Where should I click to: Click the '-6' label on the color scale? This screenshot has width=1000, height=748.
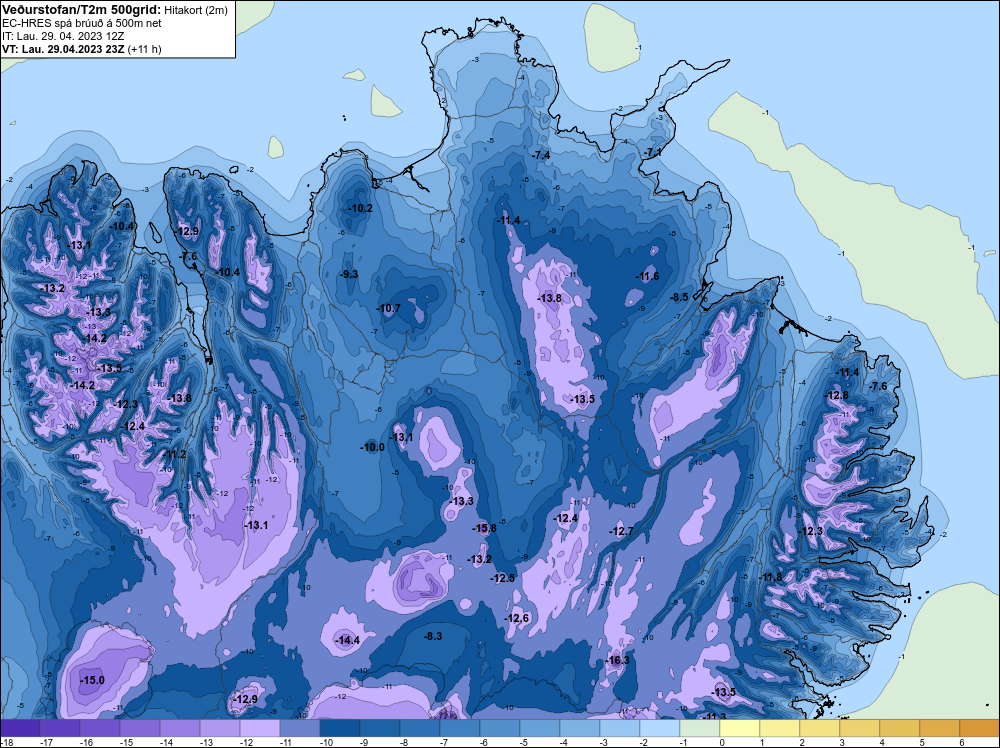click(484, 742)
